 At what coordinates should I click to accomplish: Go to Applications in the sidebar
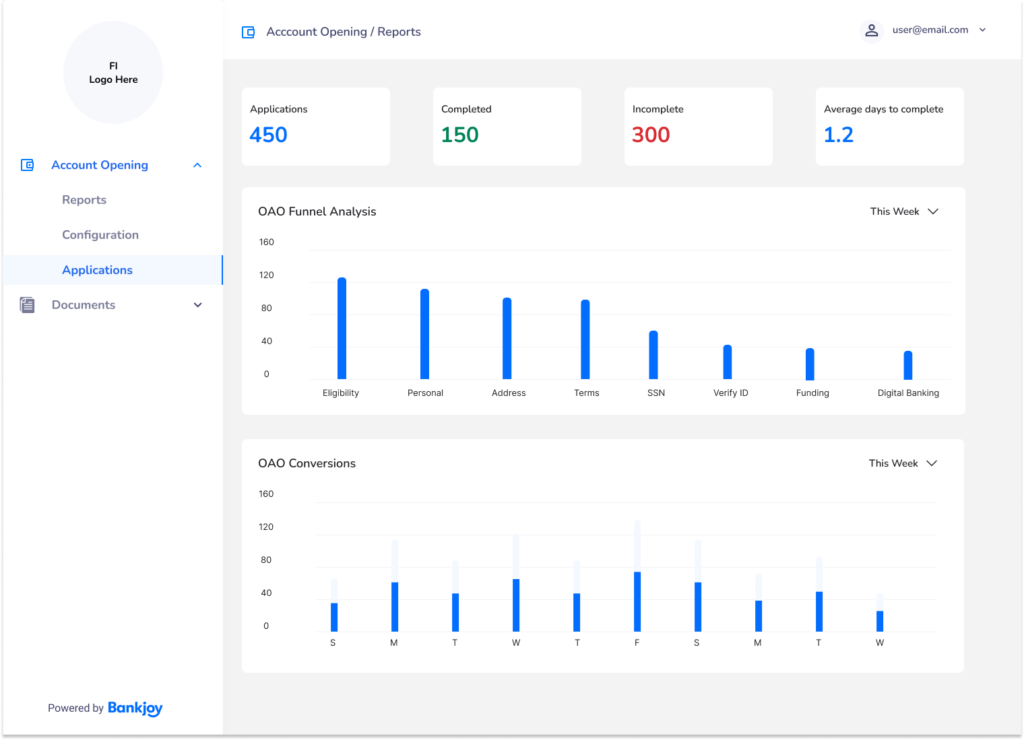[97, 270]
